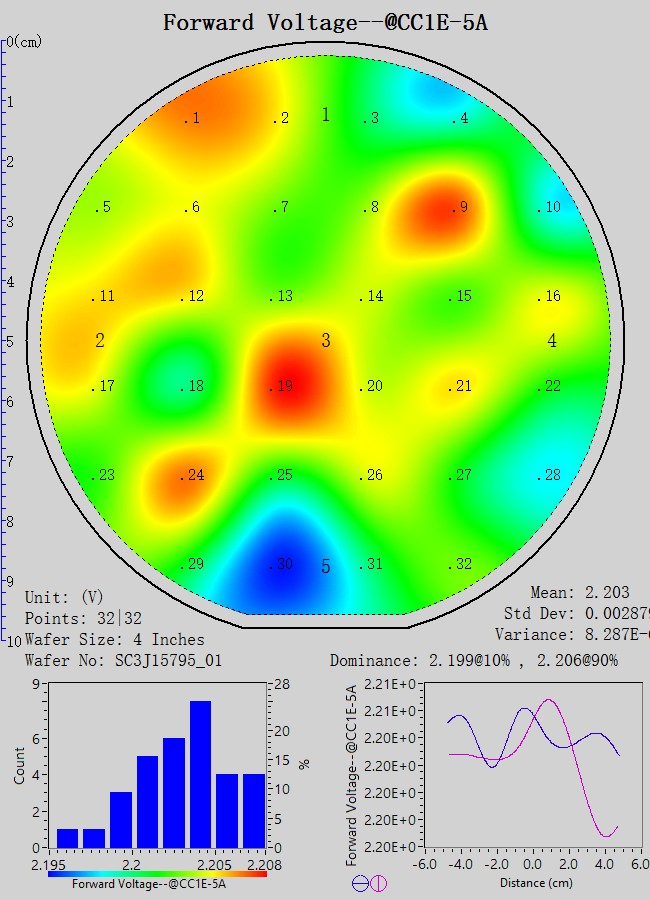Click the vertical line scan icon
650x900 pixels.
tap(378, 883)
